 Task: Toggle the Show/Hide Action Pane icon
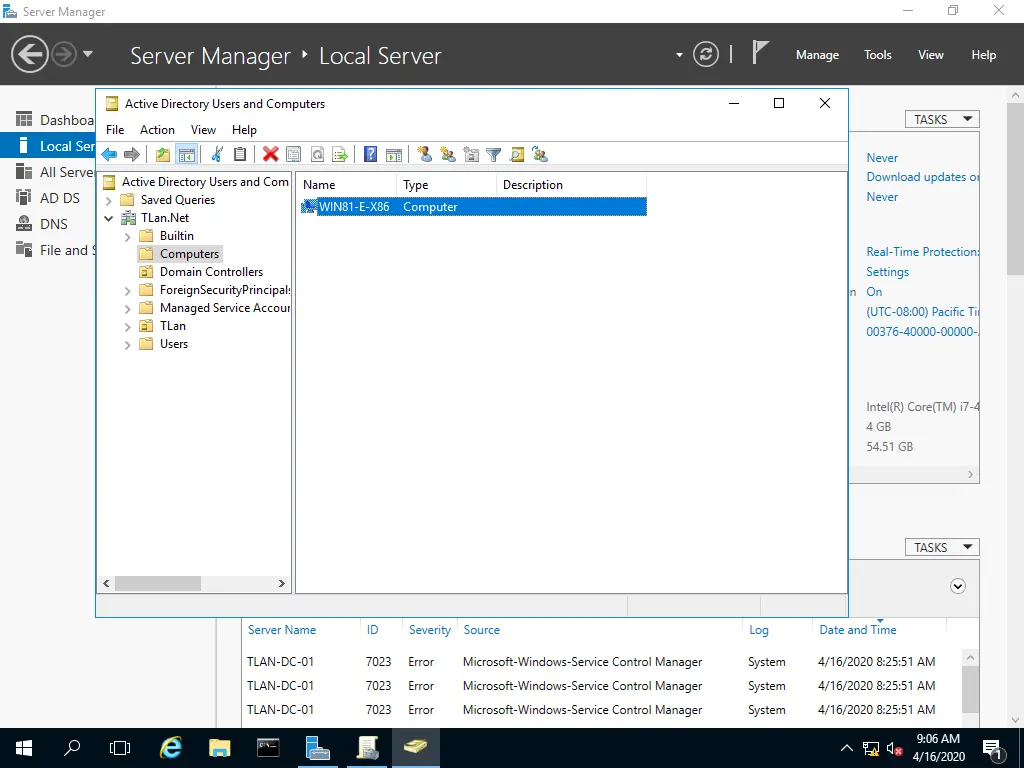tap(394, 155)
